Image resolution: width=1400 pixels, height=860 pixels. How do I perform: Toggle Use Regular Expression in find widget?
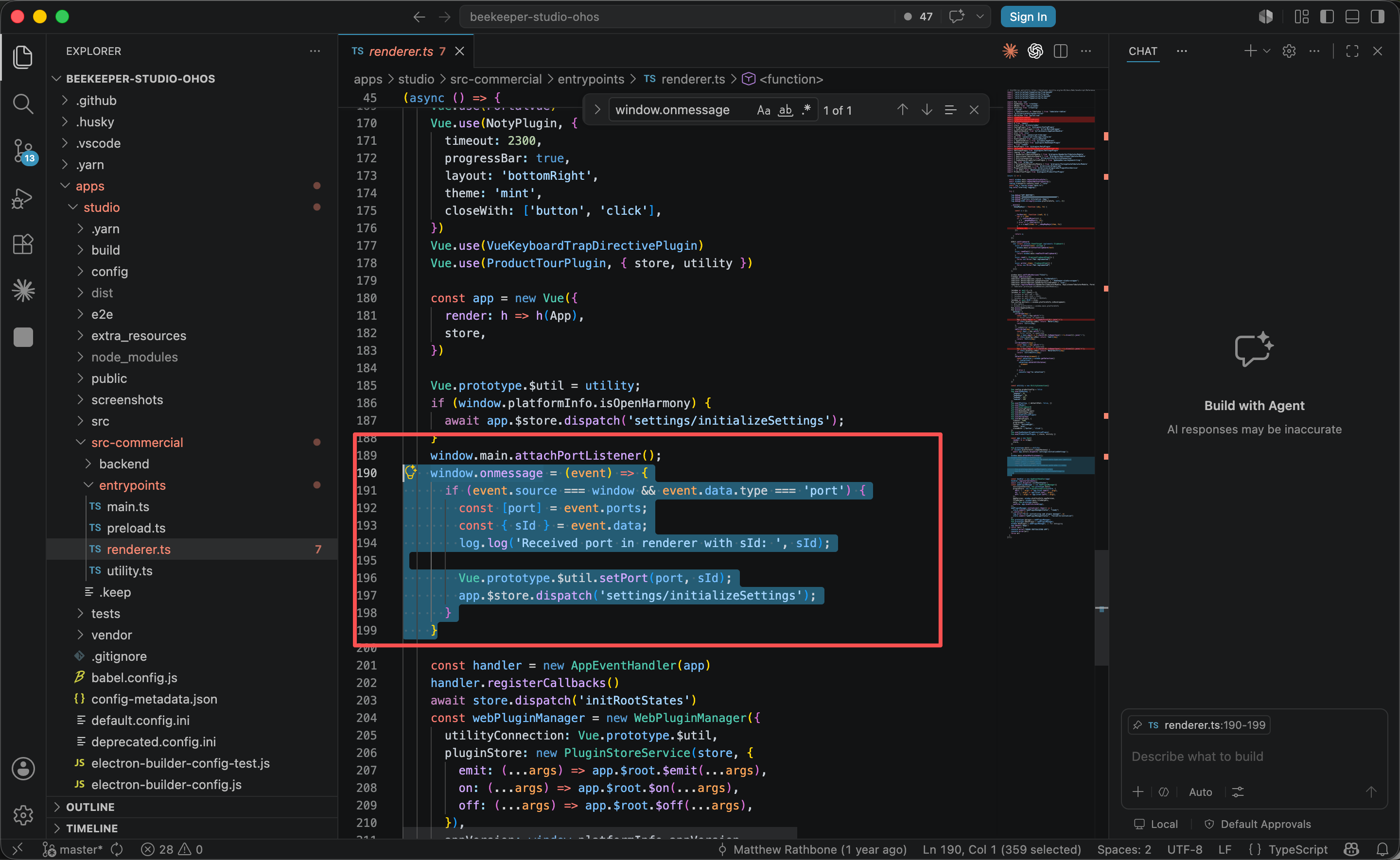point(806,110)
